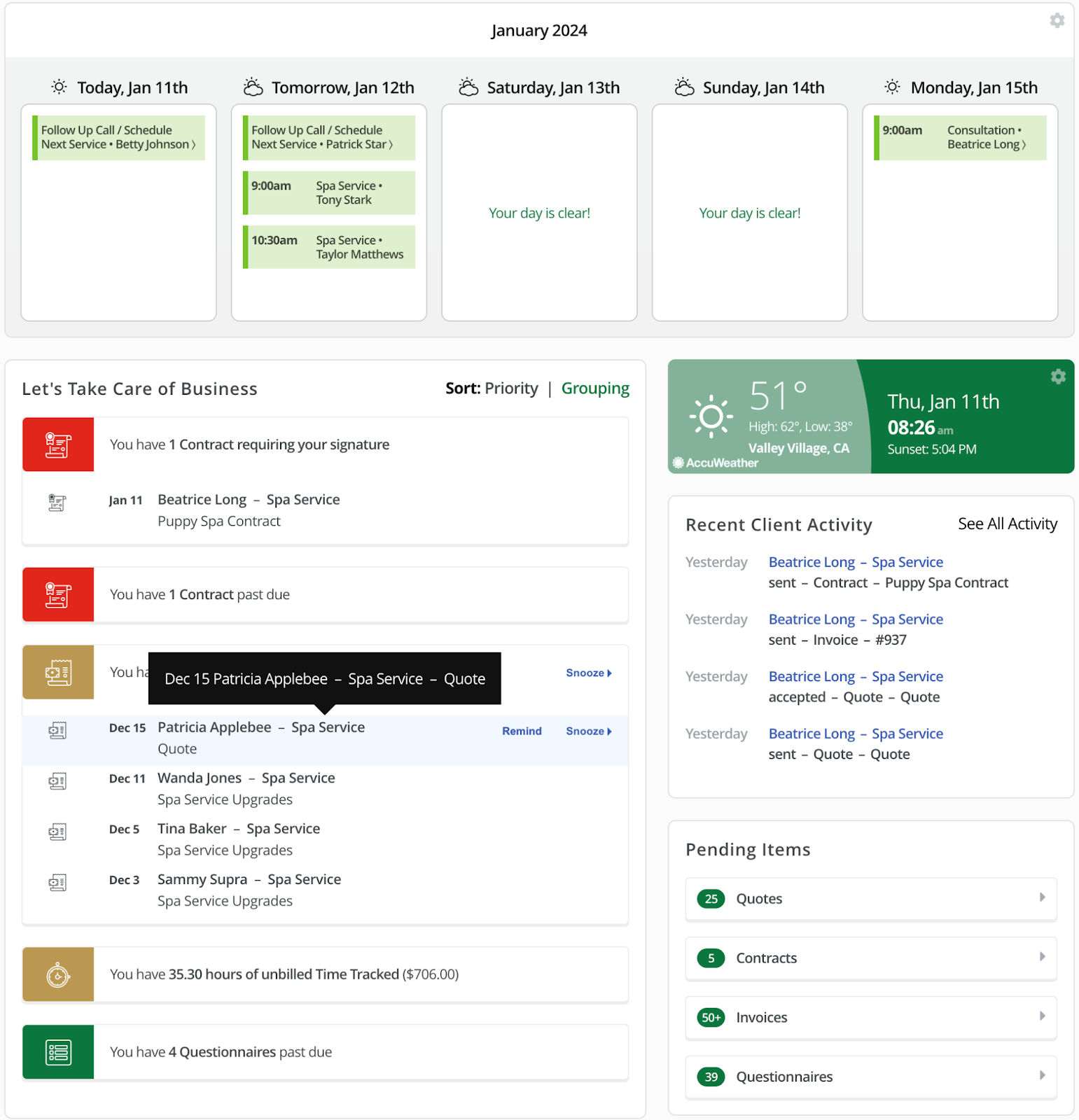Click cloudy weather icon for Tomorrow
The height and width of the screenshot is (1120, 1079).
[x=253, y=87]
